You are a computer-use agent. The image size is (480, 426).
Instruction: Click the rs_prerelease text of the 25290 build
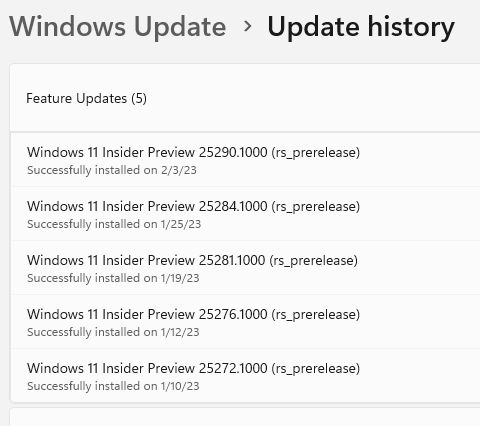click(x=316, y=153)
